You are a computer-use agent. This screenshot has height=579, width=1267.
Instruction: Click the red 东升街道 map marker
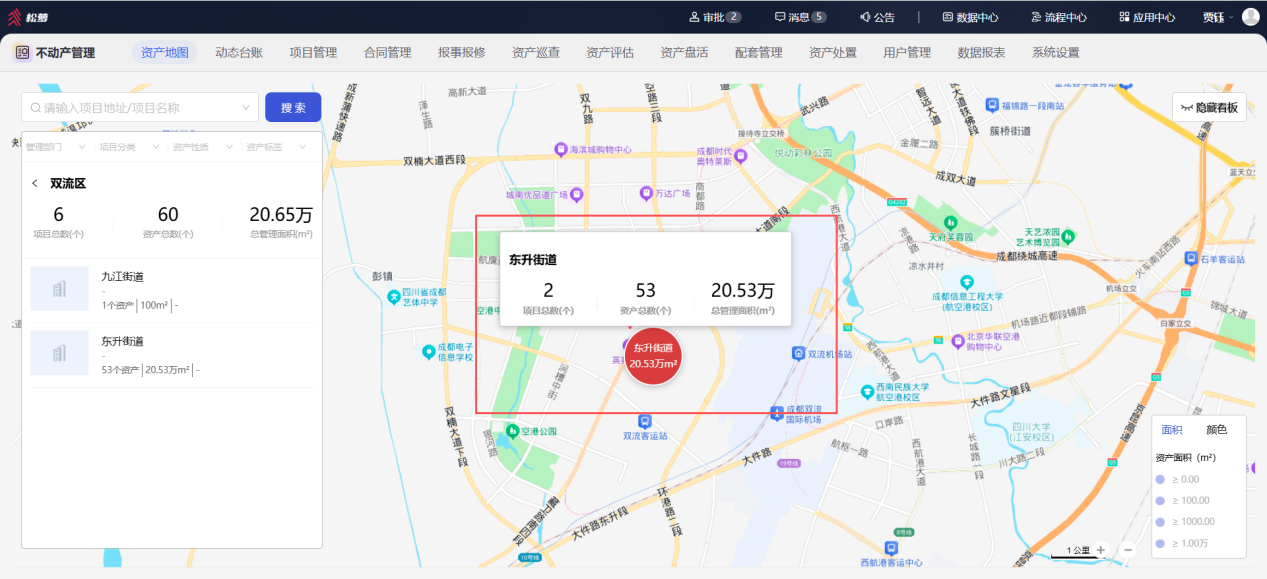pyautogui.click(x=653, y=355)
